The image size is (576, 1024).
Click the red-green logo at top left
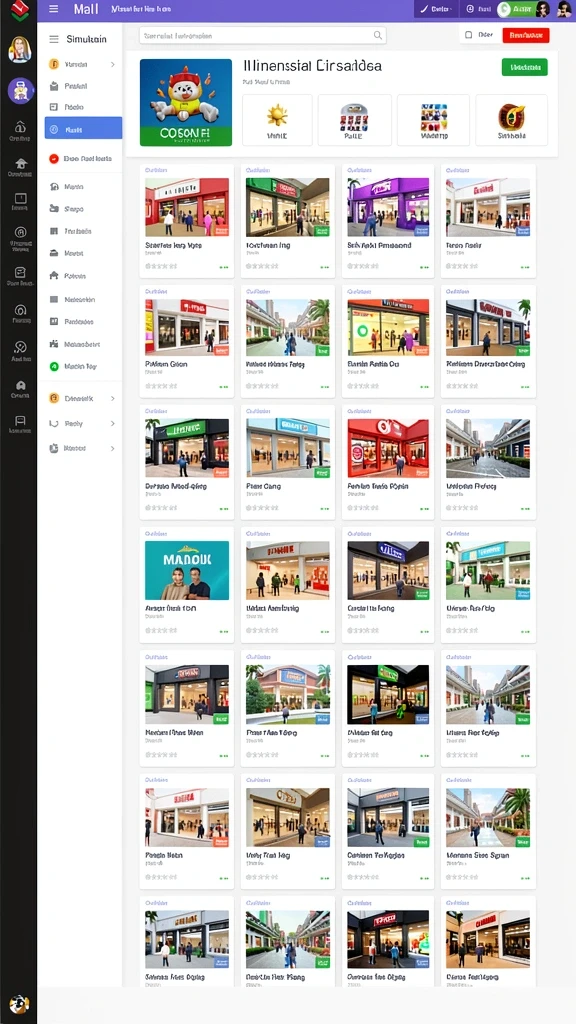20,10
